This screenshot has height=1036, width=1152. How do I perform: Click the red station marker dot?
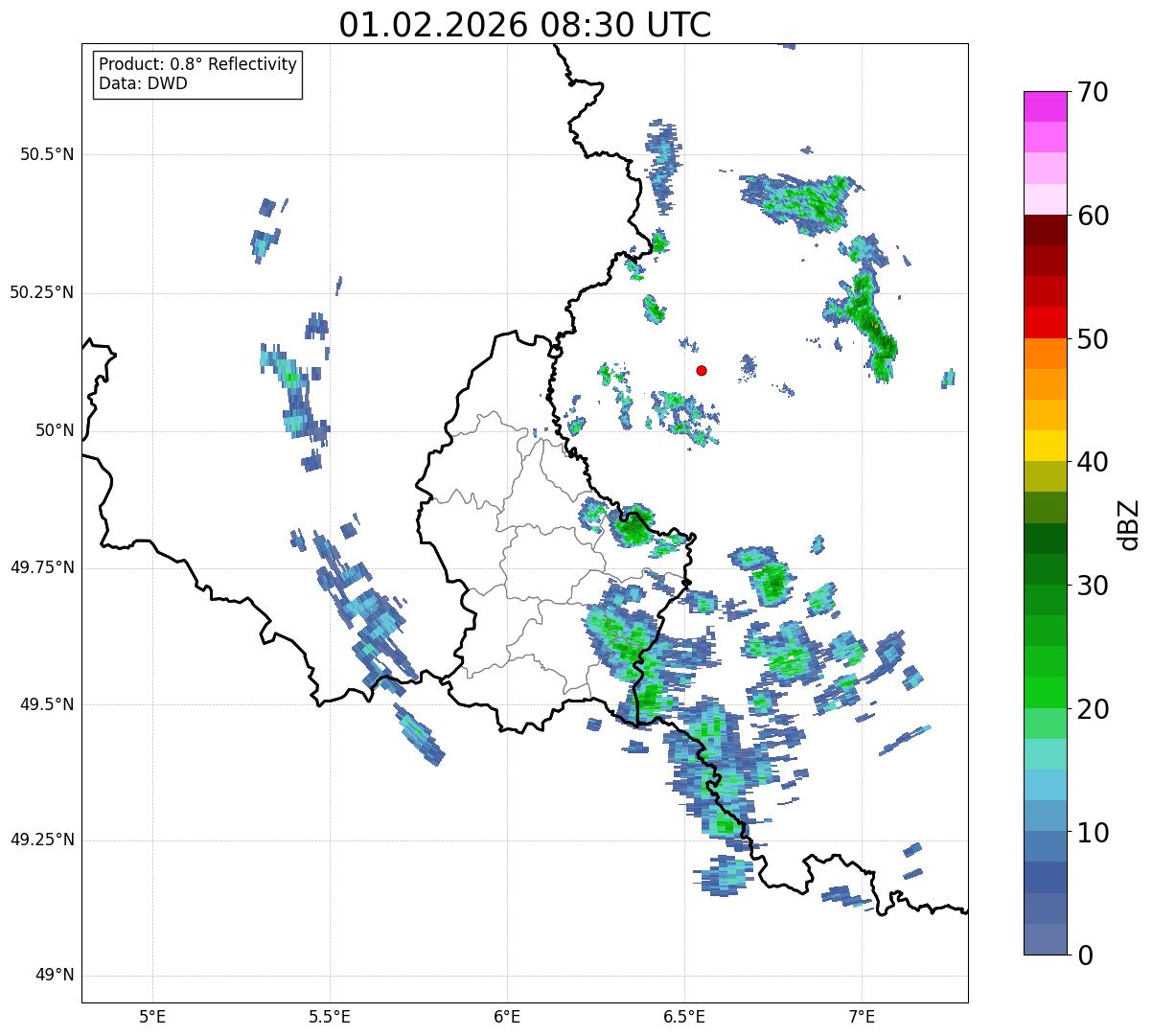tap(702, 370)
